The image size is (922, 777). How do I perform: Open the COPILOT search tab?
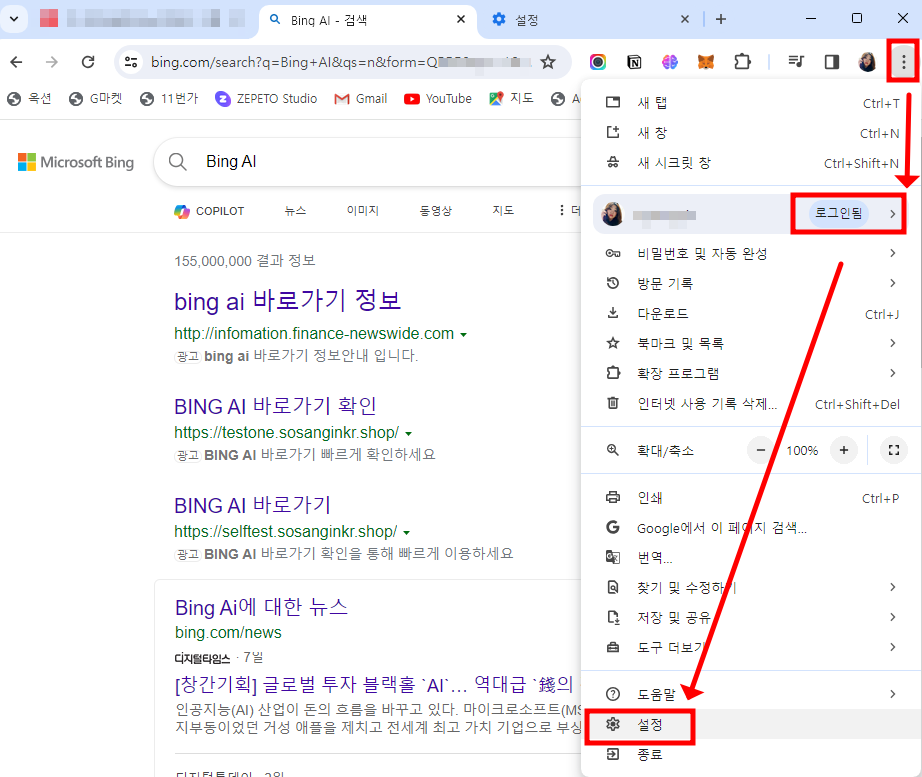pyautogui.click(x=209, y=211)
